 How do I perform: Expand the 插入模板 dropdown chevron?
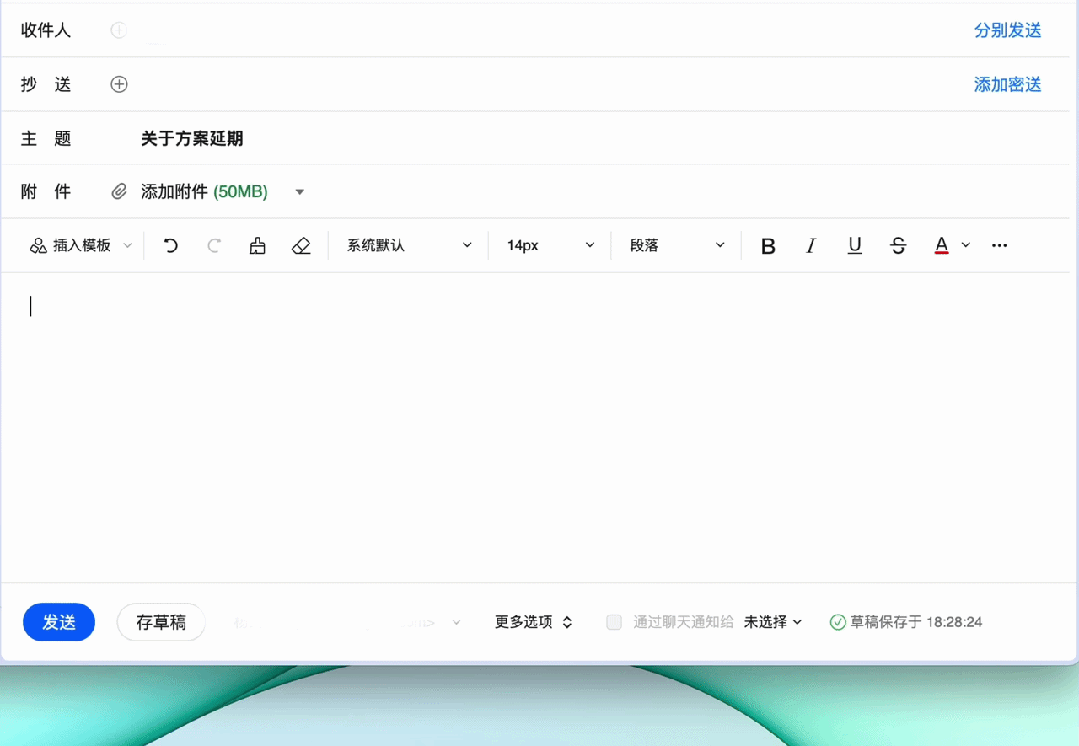127,246
